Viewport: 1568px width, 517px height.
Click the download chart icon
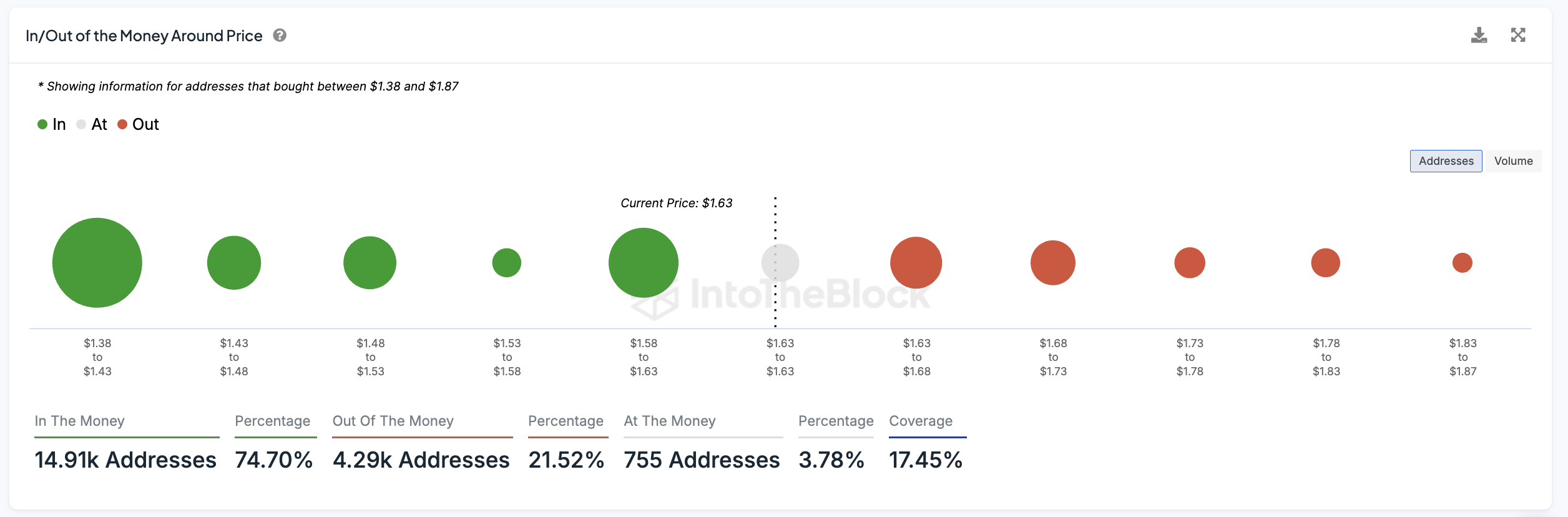tap(1479, 36)
